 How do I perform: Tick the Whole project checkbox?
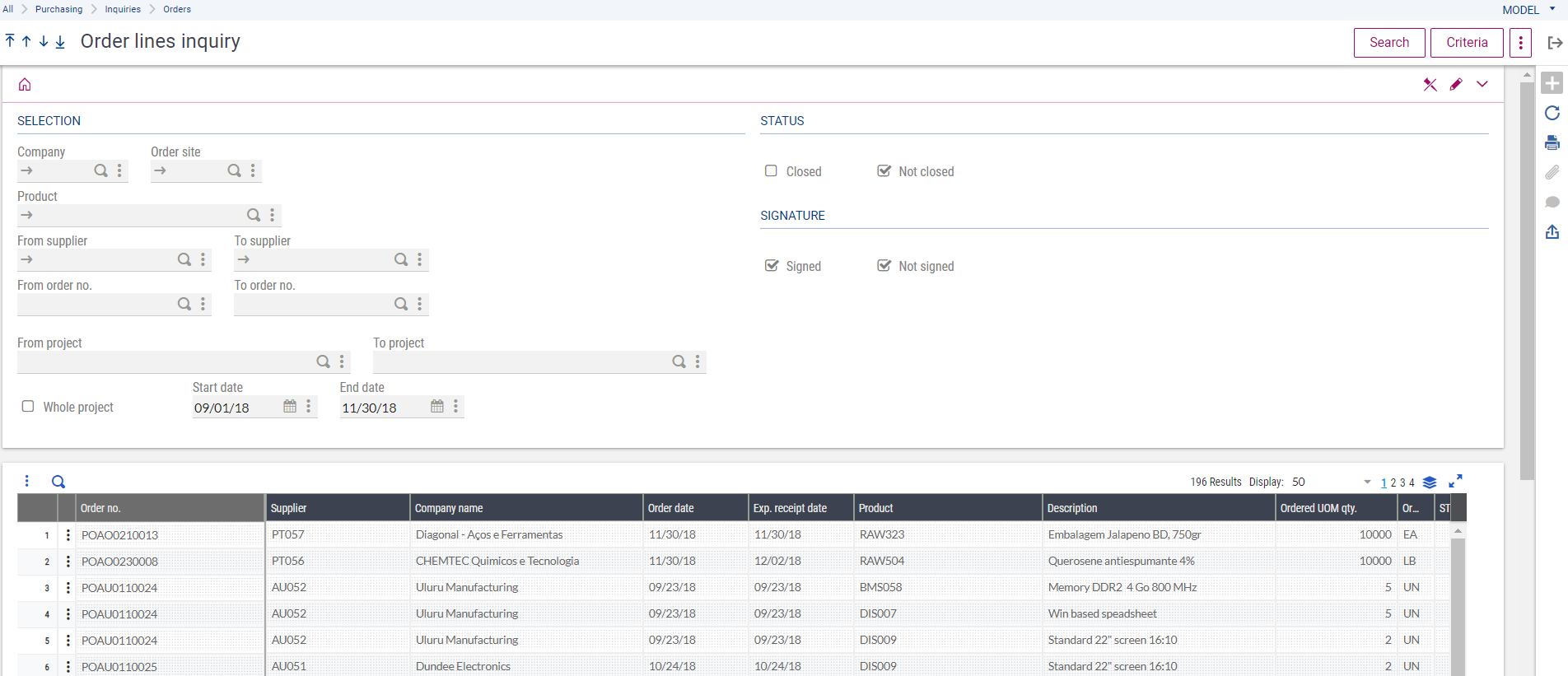coord(28,407)
